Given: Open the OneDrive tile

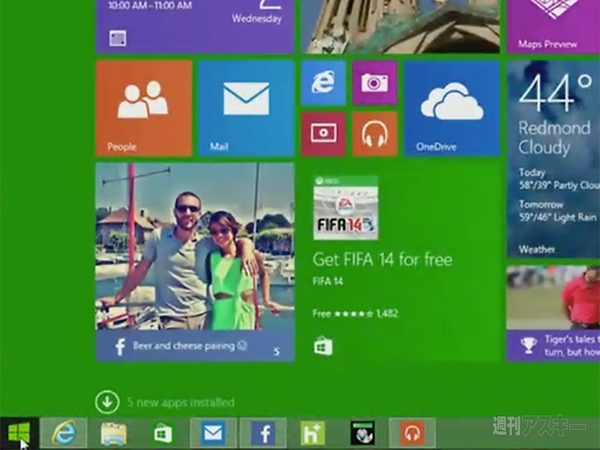Looking at the screenshot, I should point(452,108).
